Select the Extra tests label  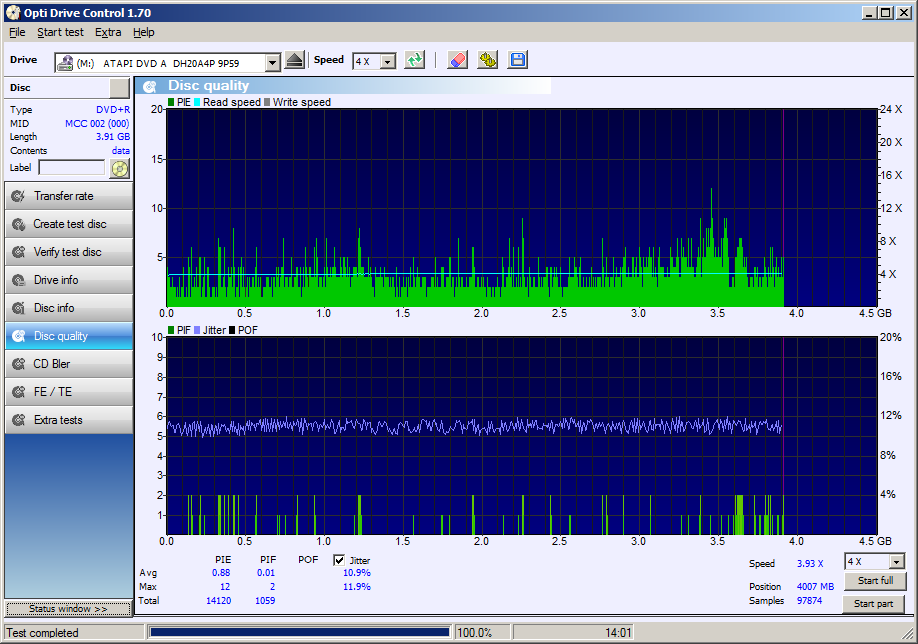coord(58,420)
